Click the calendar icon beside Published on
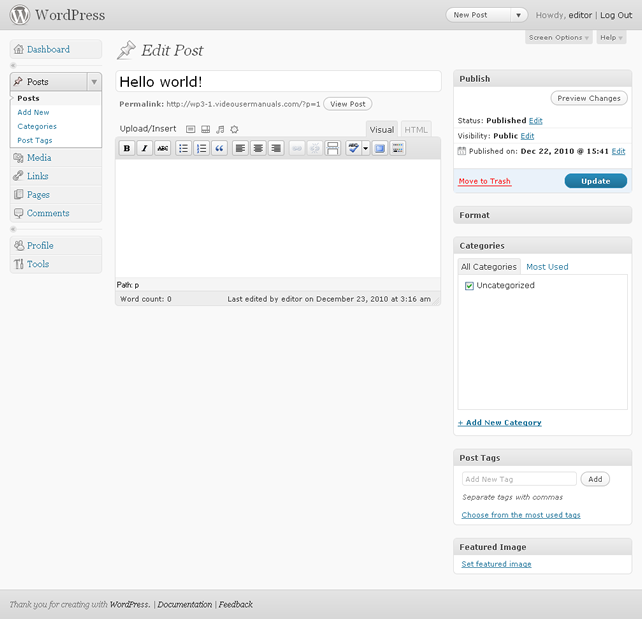 (461, 151)
